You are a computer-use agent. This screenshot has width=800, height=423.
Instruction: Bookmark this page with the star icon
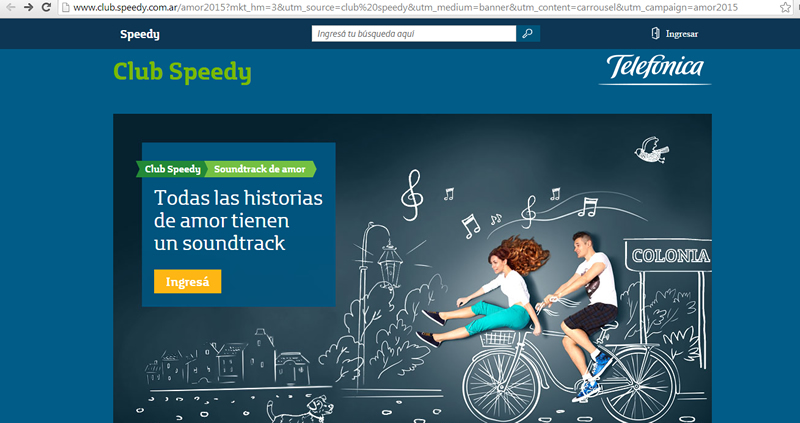tap(785, 7)
